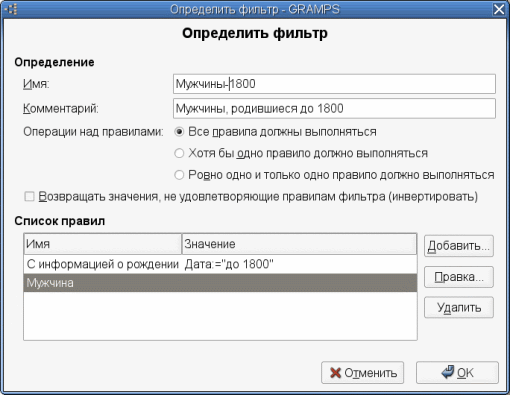The height and width of the screenshot is (395, 510).
Task: Choose 'Ровно одно и только одно правило' option
Action: click(x=179, y=175)
